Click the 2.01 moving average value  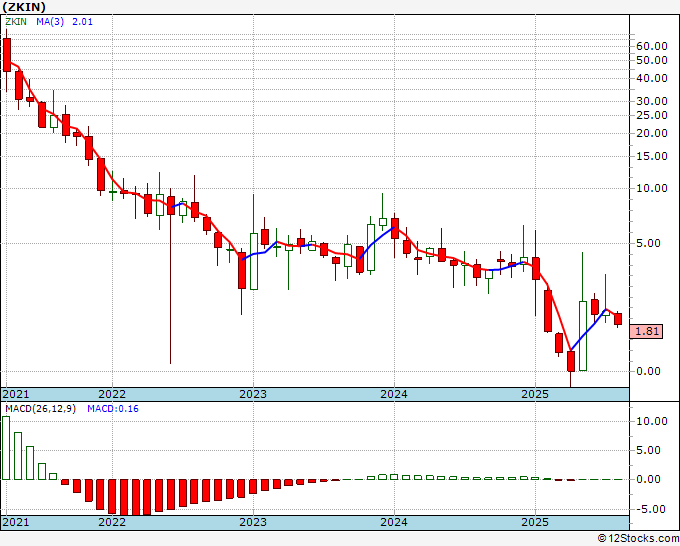82,22
